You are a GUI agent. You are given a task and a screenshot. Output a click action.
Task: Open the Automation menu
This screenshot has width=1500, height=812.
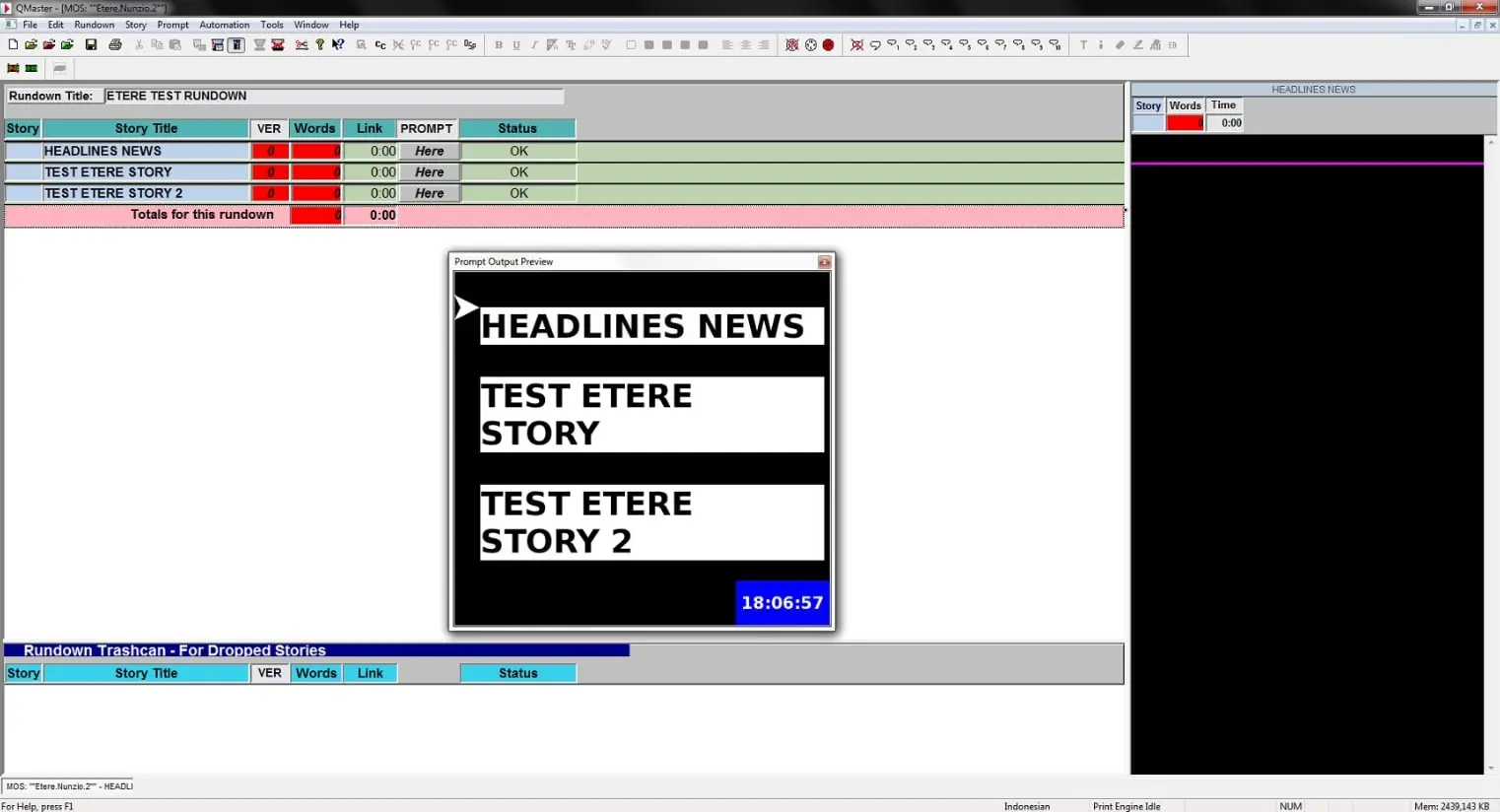coord(224,25)
